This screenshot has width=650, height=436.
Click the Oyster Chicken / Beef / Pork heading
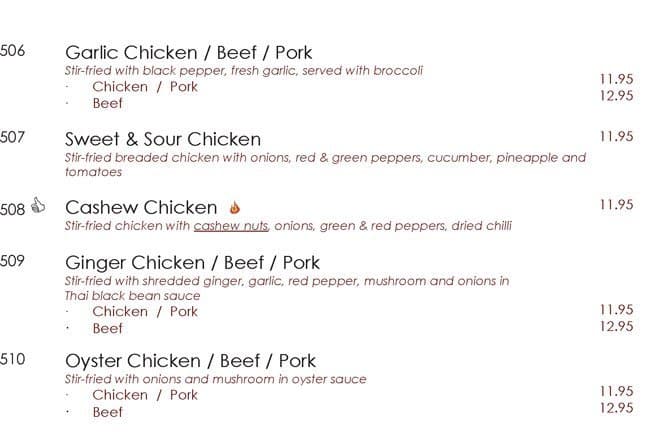point(190,361)
